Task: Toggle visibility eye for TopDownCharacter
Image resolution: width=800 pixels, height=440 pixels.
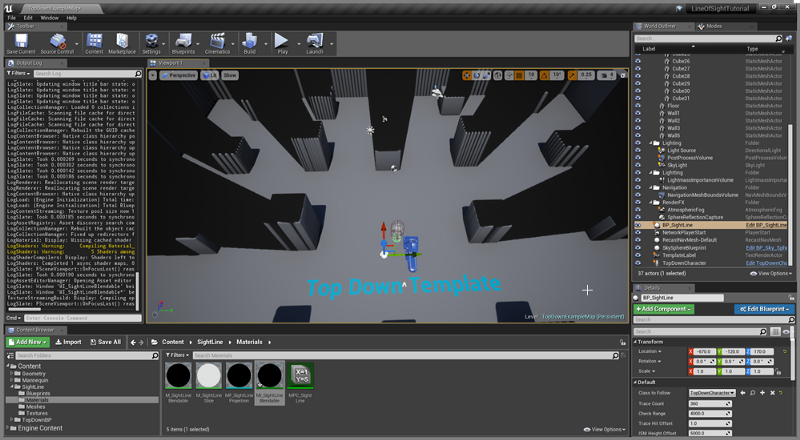Action: click(x=638, y=263)
